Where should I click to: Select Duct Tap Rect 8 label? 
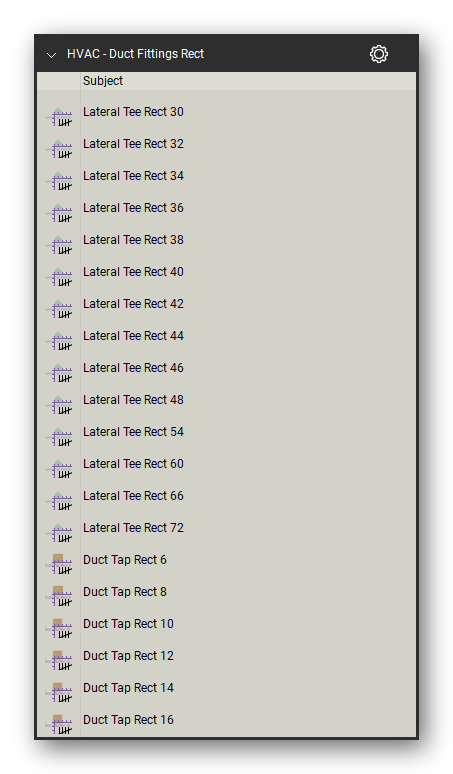[125, 591]
